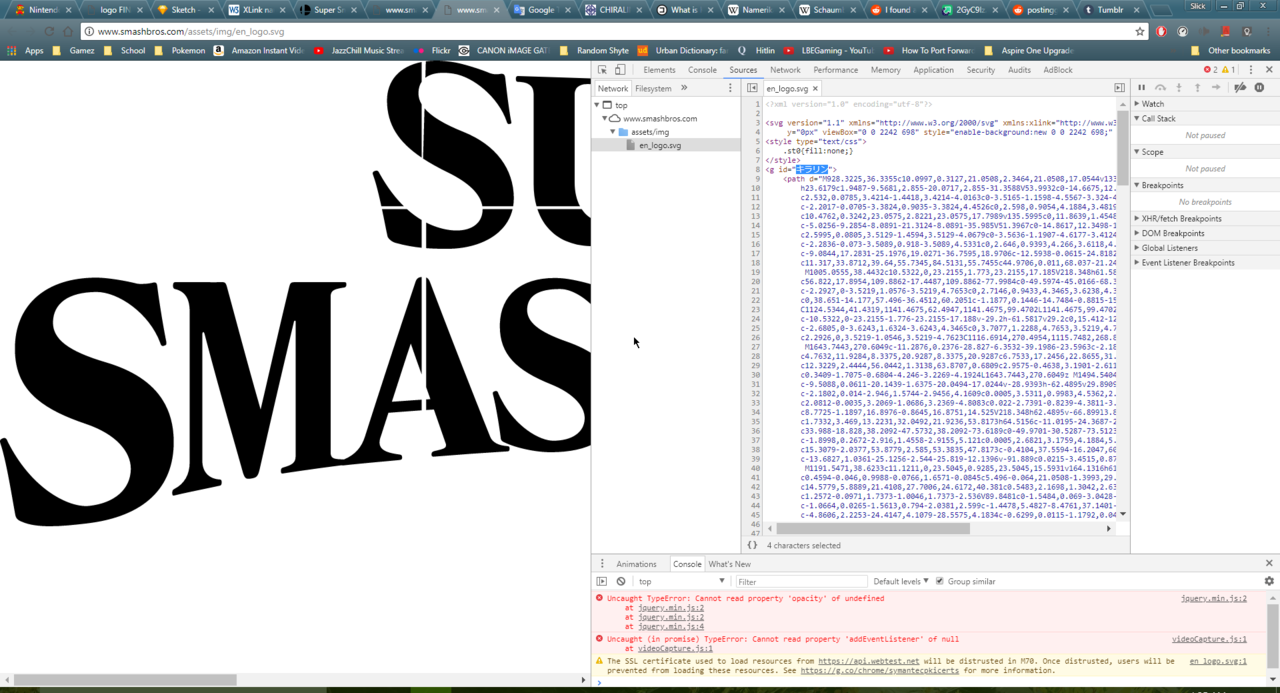1280x693 pixels.
Task: Toggle the Group similar checkbox
Action: pos(940,581)
